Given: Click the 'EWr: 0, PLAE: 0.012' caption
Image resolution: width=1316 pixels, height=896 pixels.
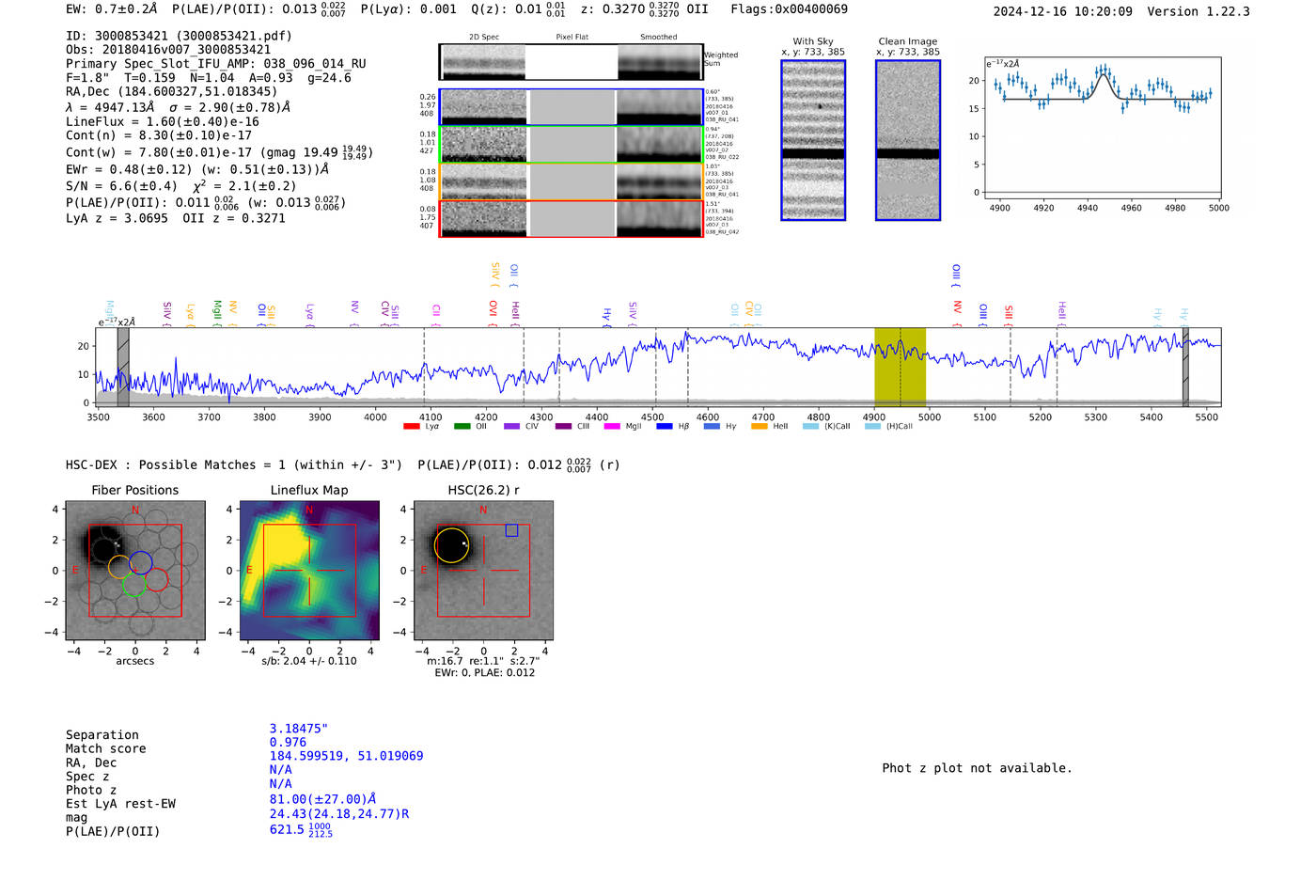Looking at the screenshot, I should pos(484,672).
